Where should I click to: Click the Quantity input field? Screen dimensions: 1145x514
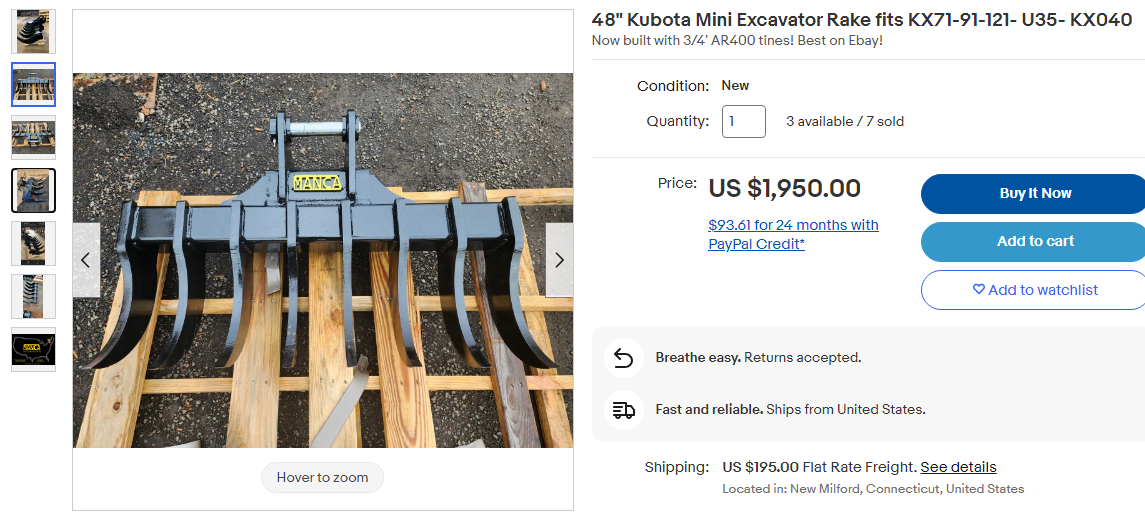[743, 121]
